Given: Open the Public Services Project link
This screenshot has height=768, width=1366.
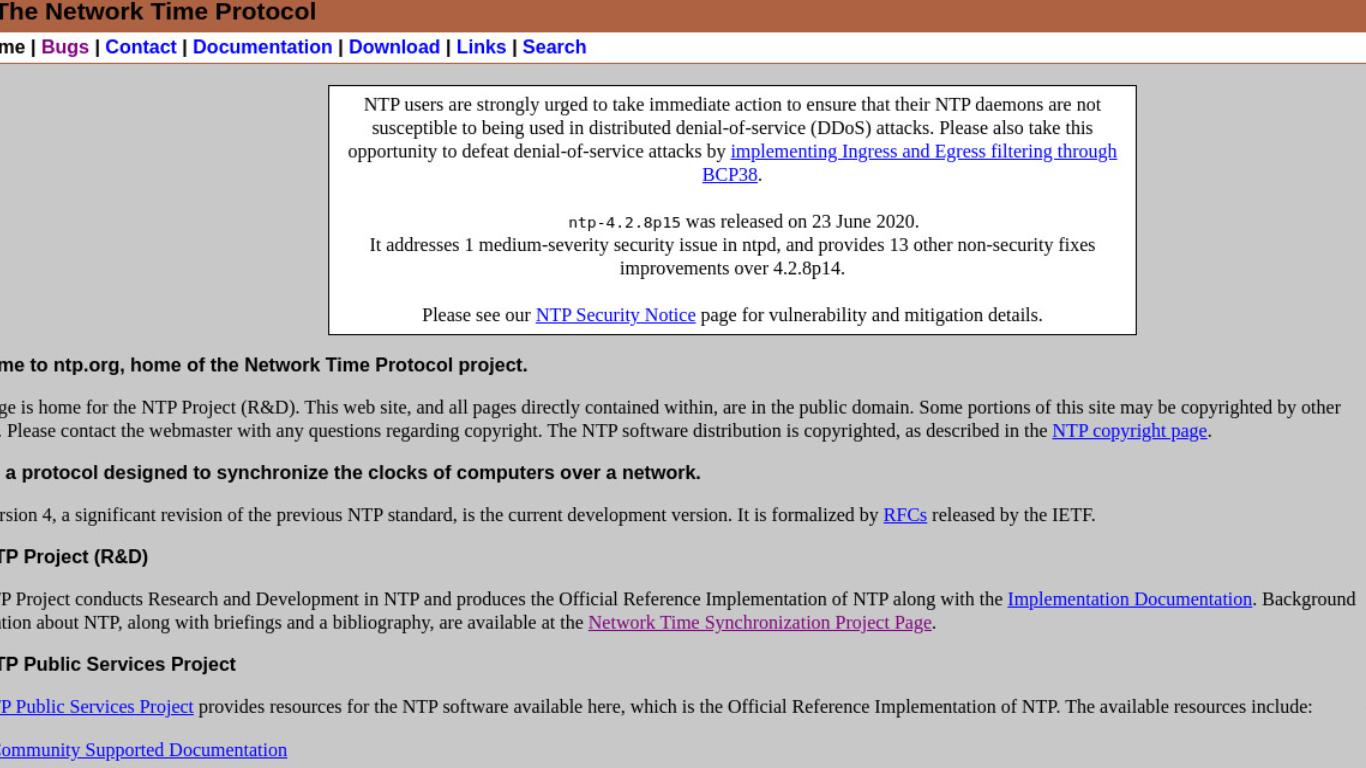Looking at the screenshot, I should click(96, 707).
